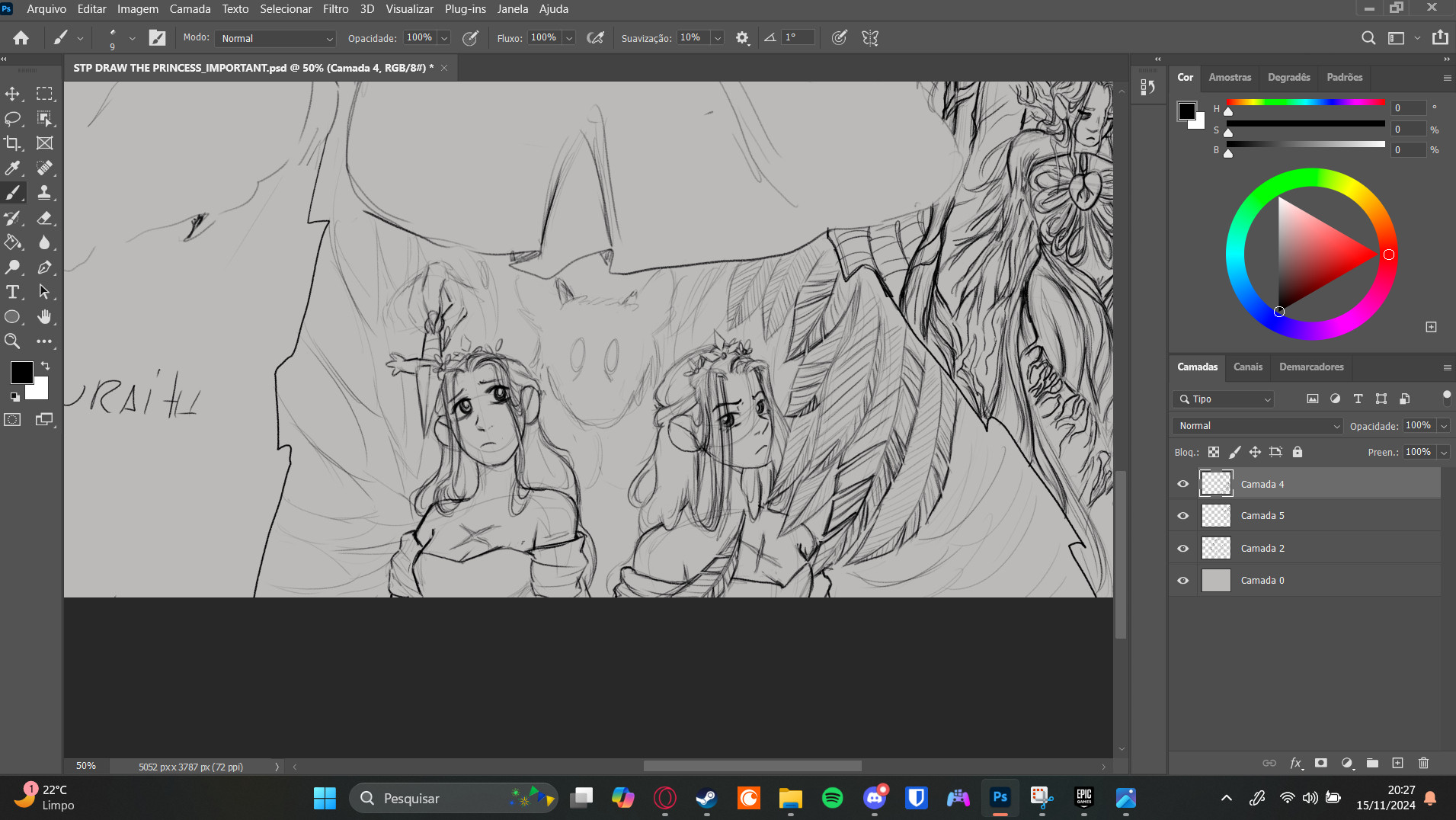
Task: Select the Blur tool
Action: [x=45, y=242]
